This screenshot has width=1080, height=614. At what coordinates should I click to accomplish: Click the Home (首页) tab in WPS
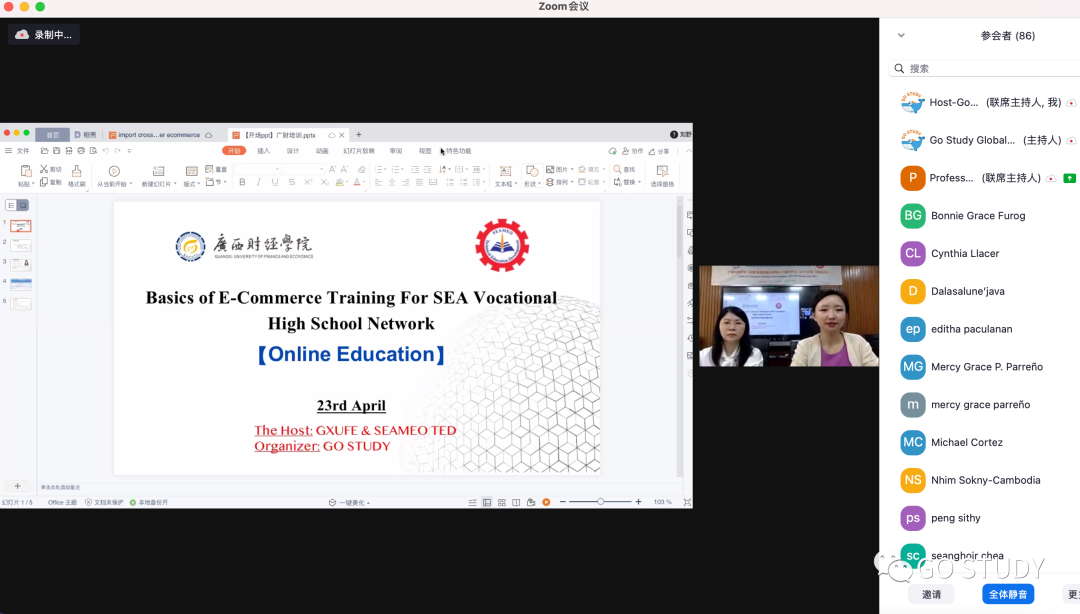pyautogui.click(x=52, y=135)
